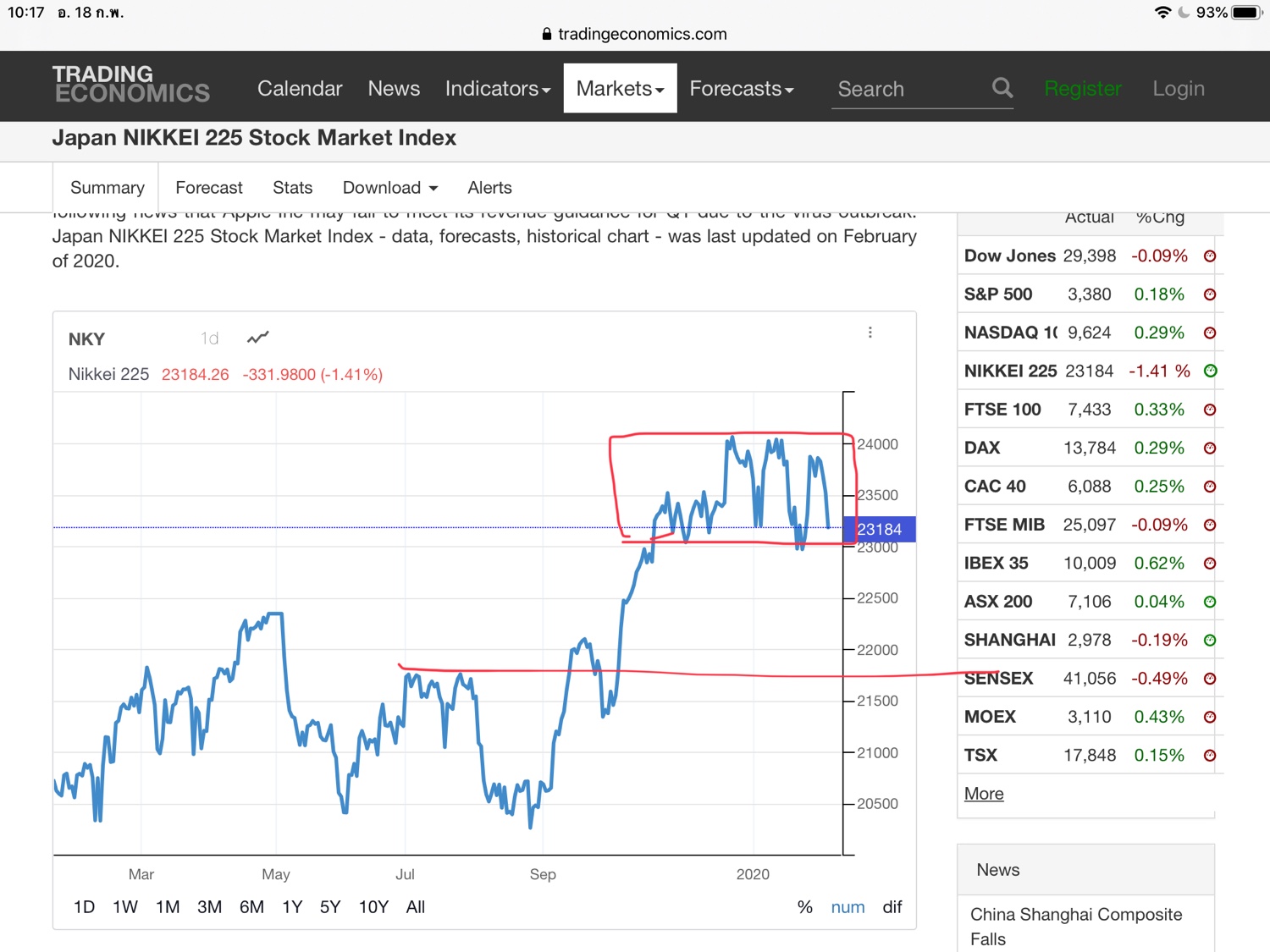
Task: Click the More link under markets list
Action: [983, 794]
